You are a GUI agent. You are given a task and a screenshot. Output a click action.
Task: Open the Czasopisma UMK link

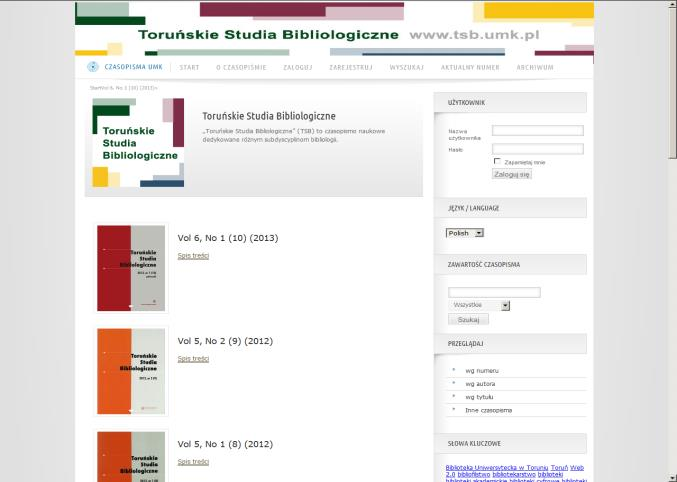click(x=133, y=67)
